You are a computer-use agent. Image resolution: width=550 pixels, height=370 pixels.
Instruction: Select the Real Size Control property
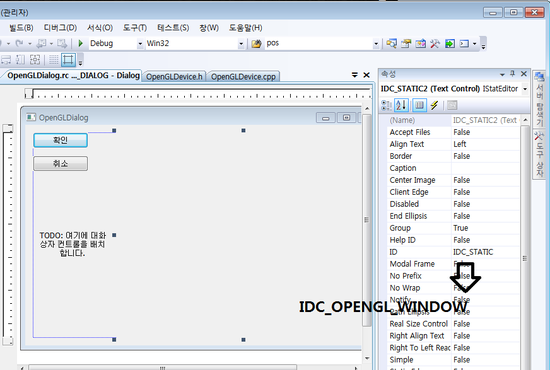coord(452,324)
